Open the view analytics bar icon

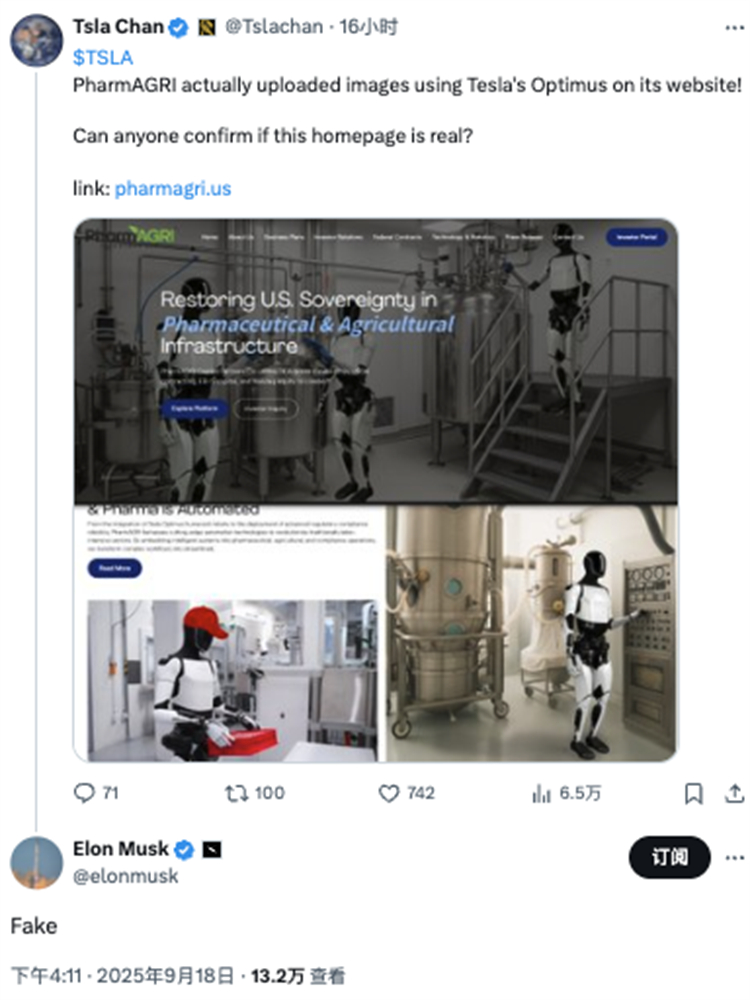tap(542, 793)
